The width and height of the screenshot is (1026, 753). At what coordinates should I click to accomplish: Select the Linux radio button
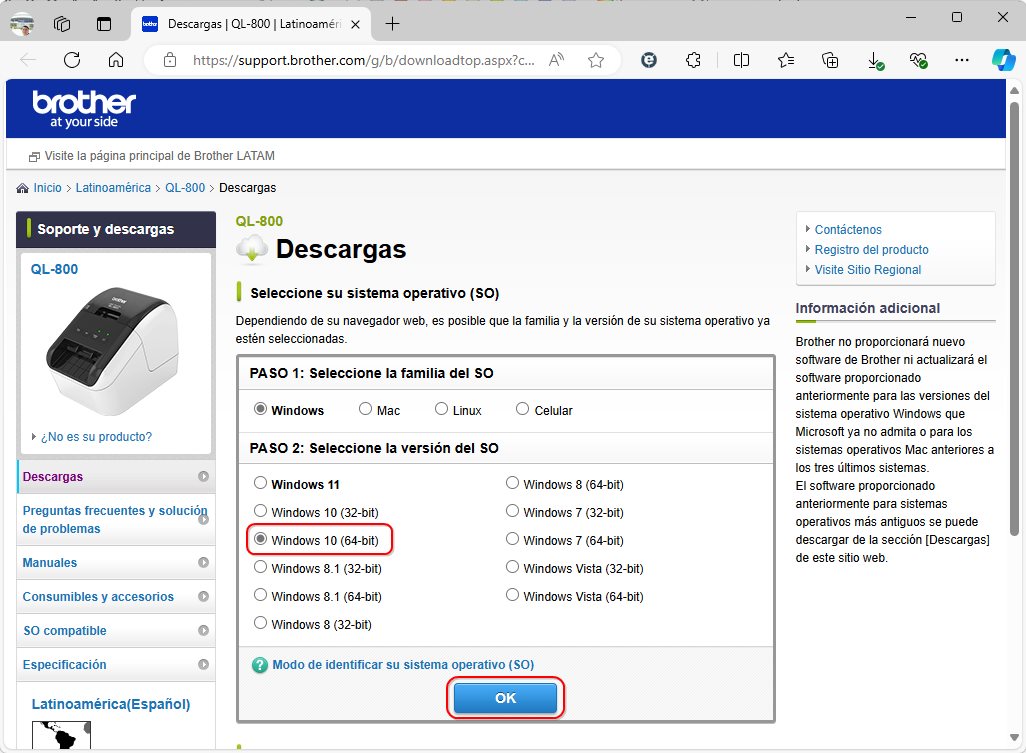click(x=441, y=409)
